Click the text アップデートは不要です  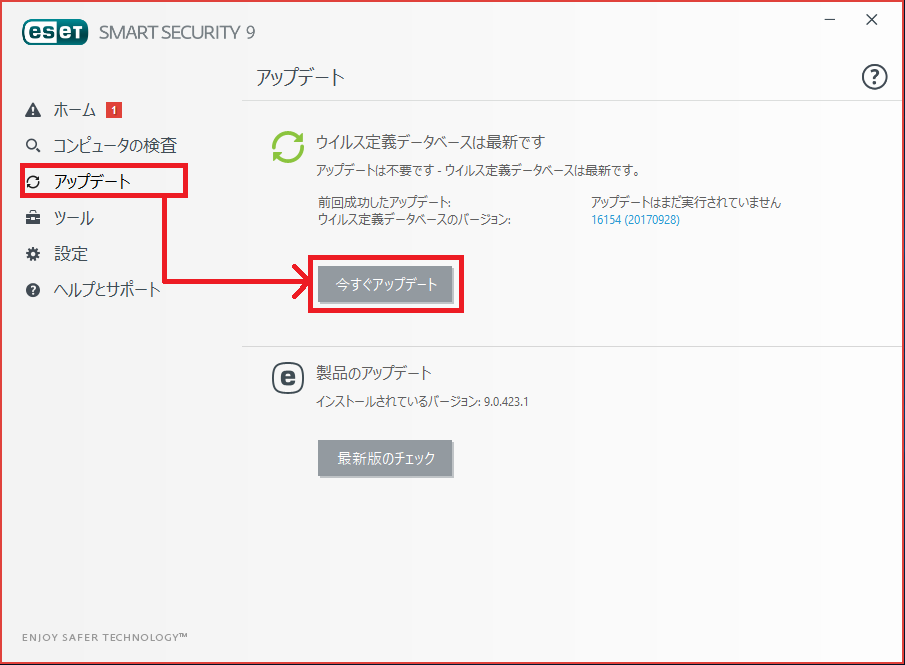(x=374, y=170)
